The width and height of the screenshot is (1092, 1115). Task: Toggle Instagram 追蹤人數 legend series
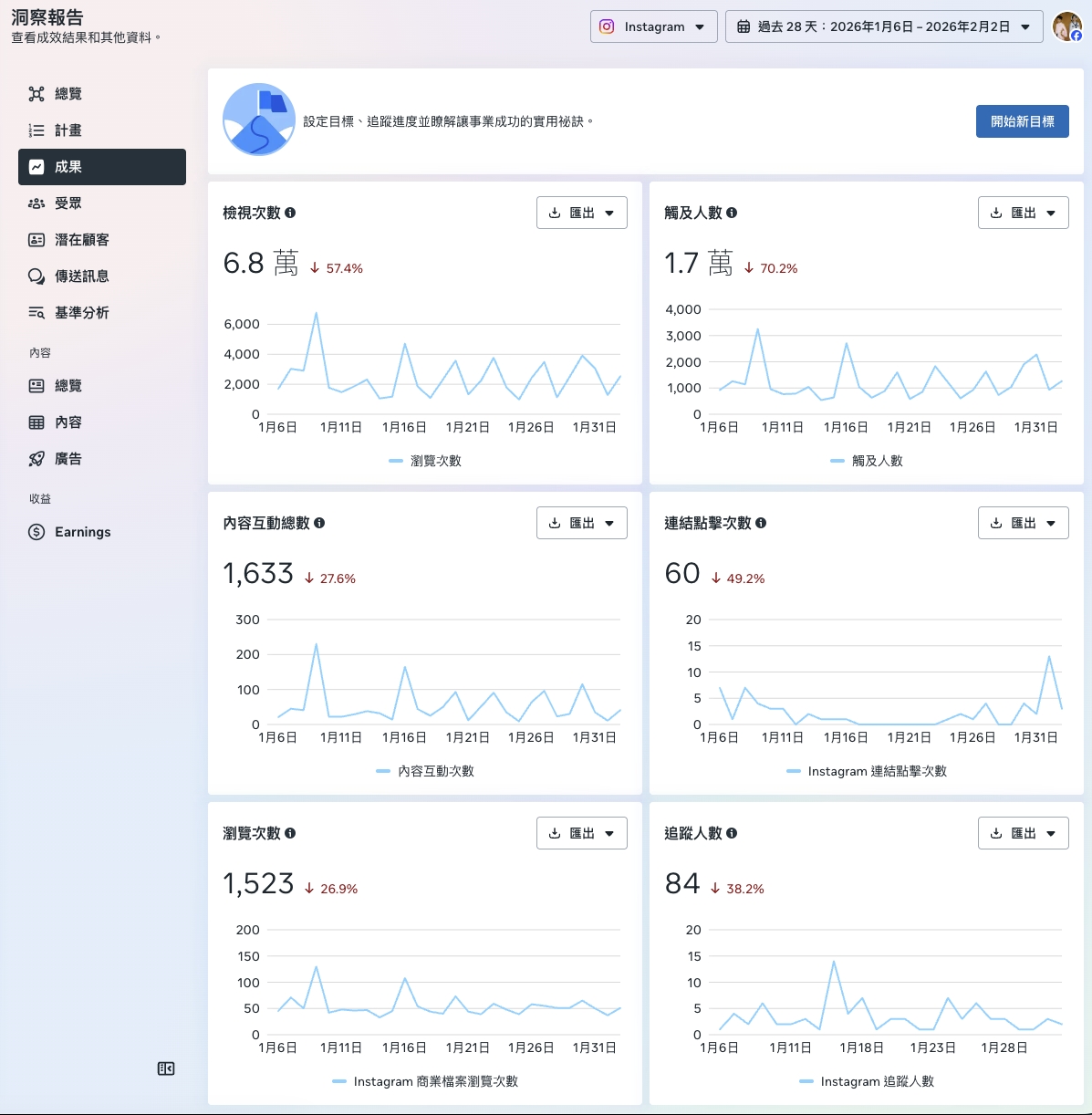tap(867, 1081)
